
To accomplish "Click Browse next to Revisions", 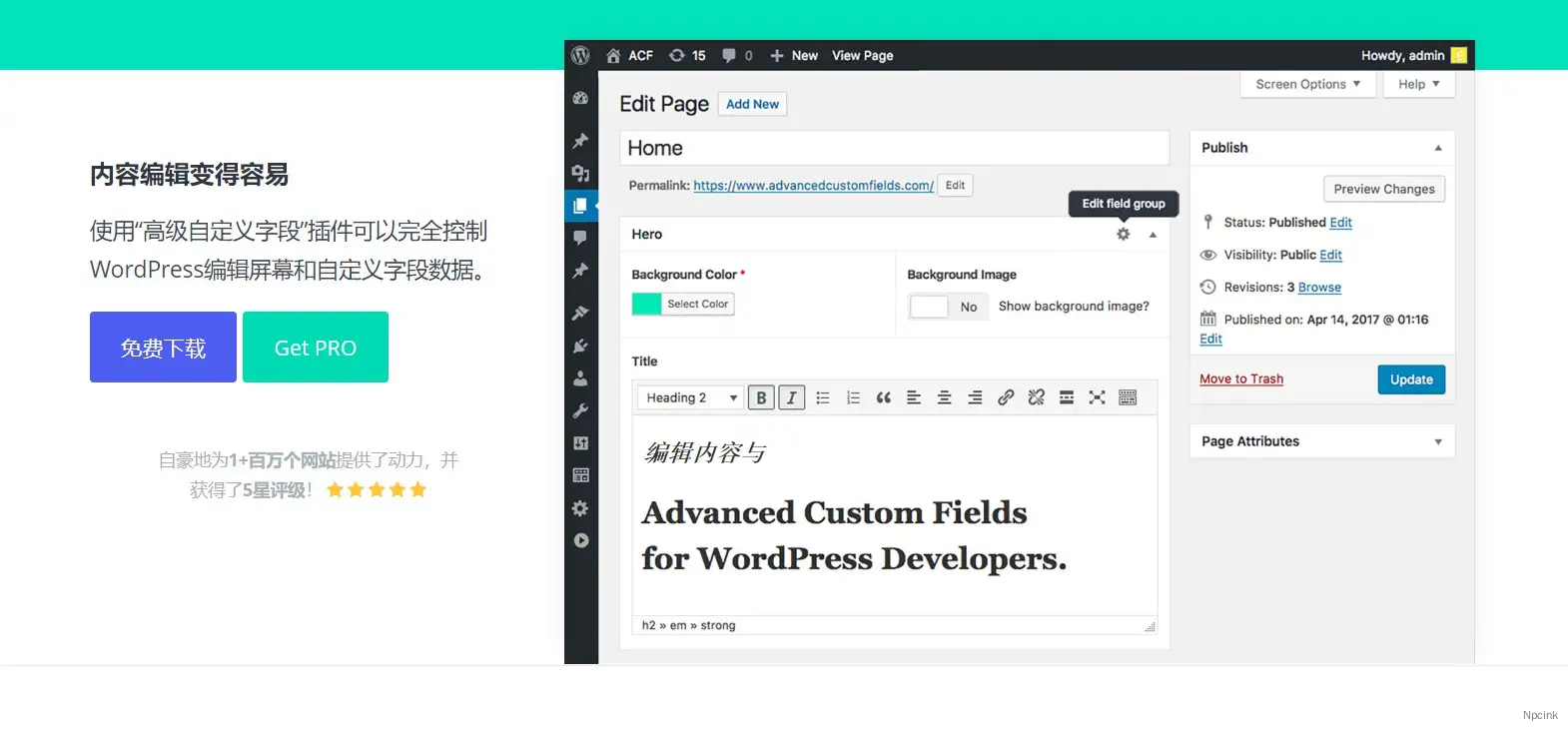I will click(x=1319, y=288).
